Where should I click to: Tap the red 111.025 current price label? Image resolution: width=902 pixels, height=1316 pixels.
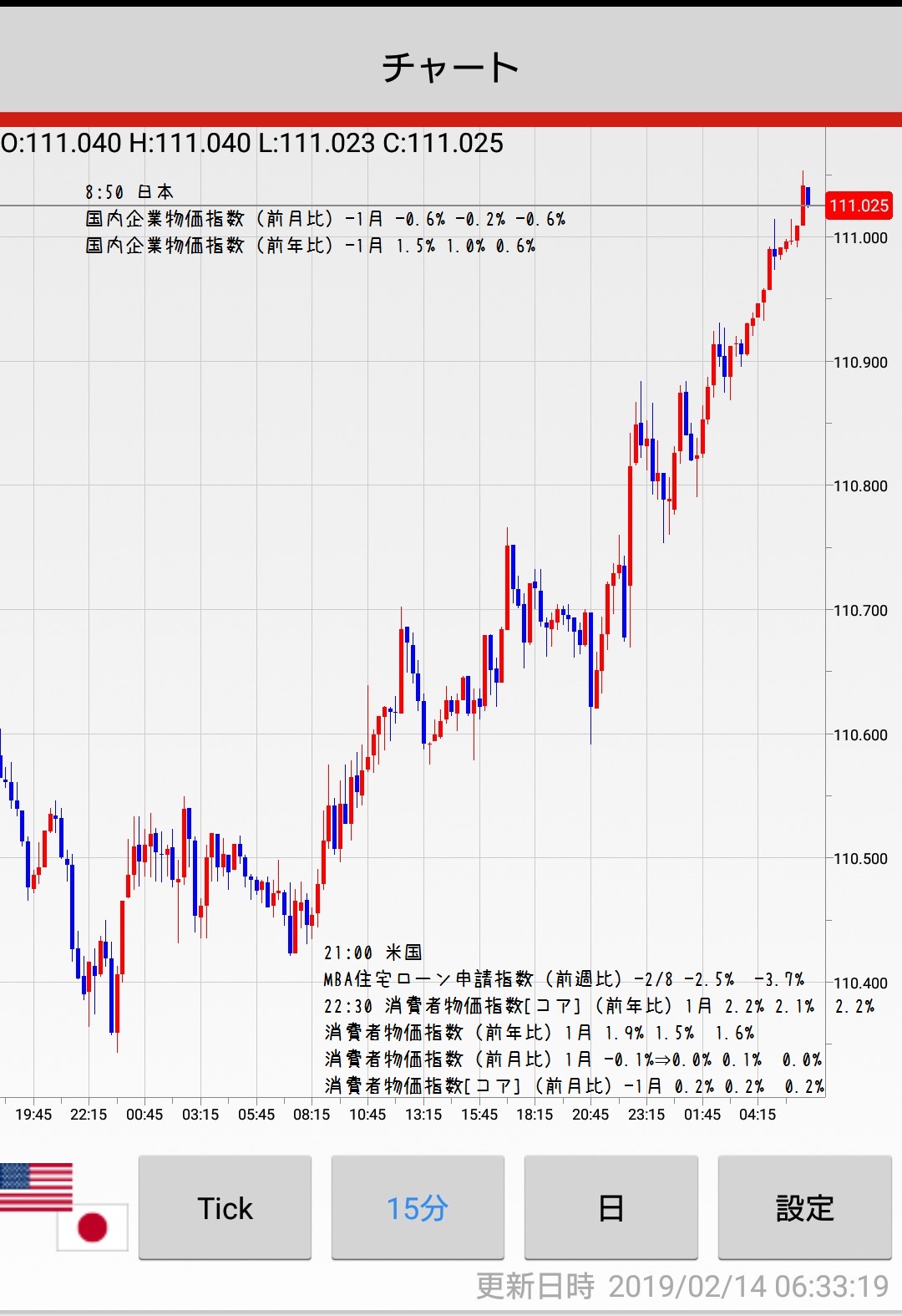coord(859,206)
